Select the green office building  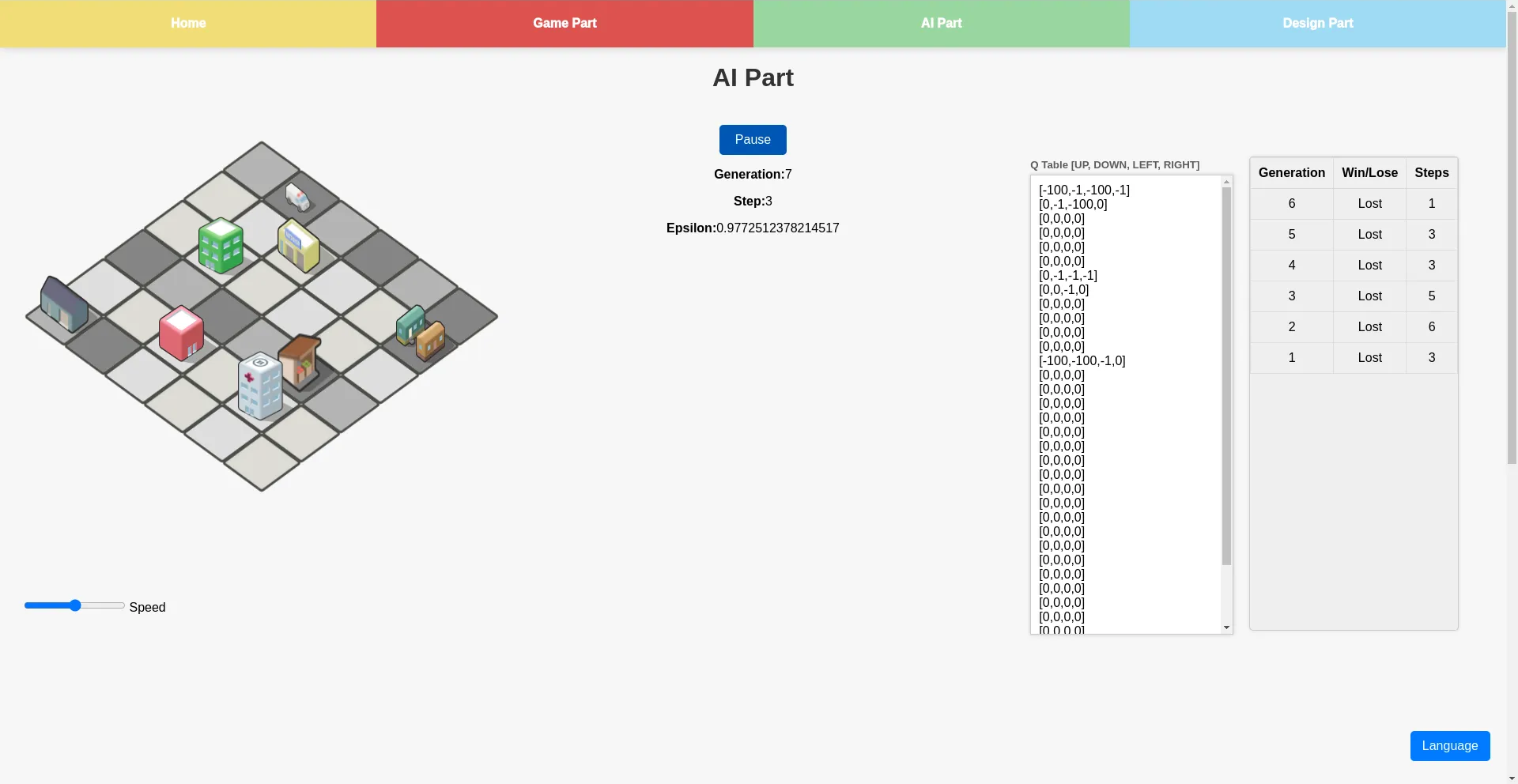pos(221,245)
